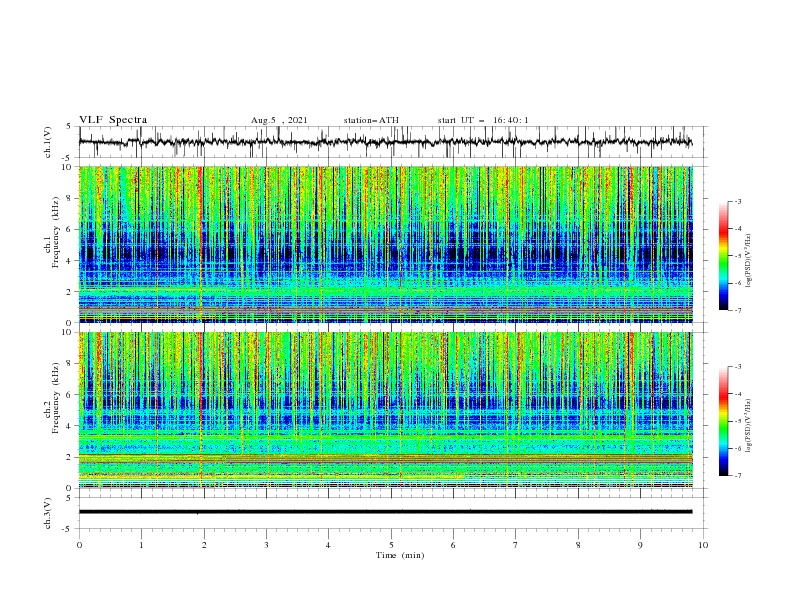
Task: Click the "Time (min)" x-axis label
Action: point(400,555)
